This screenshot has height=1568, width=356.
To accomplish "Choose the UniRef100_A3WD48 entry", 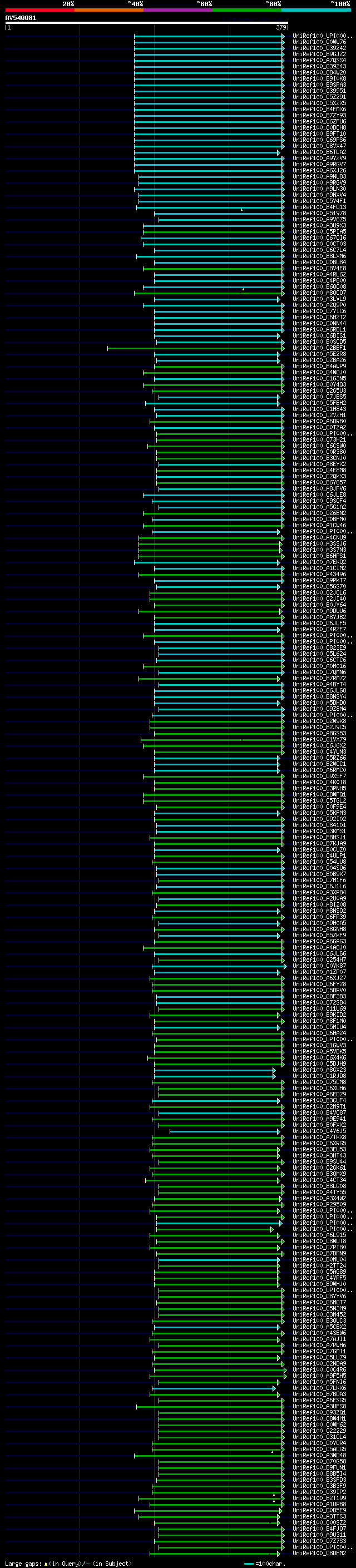I will point(319,1455).
